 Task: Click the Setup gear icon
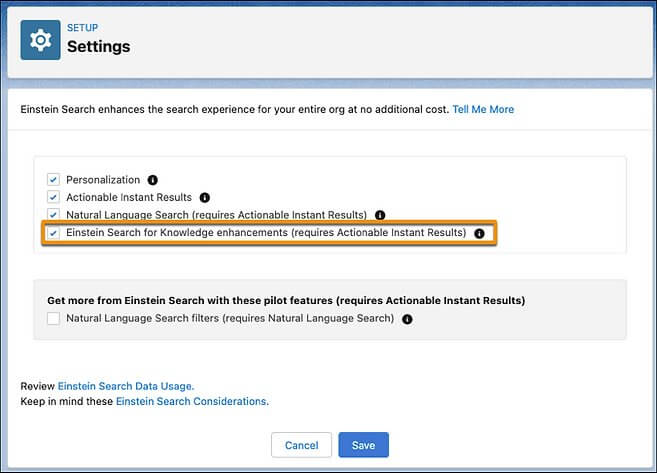pos(40,39)
